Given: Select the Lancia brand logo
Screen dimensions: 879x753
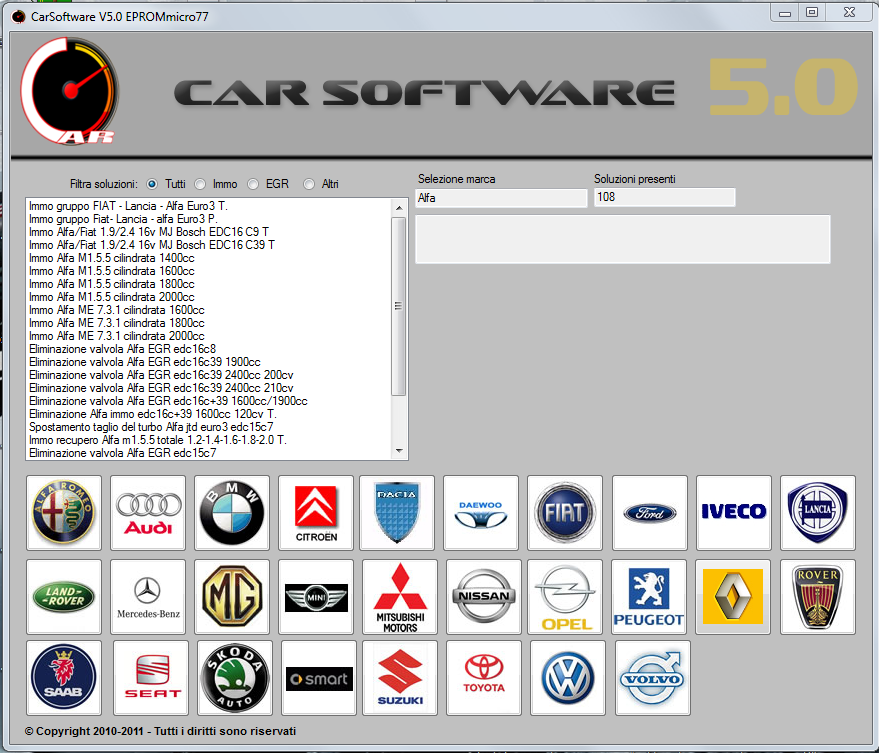Looking at the screenshot, I should [818, 512].
